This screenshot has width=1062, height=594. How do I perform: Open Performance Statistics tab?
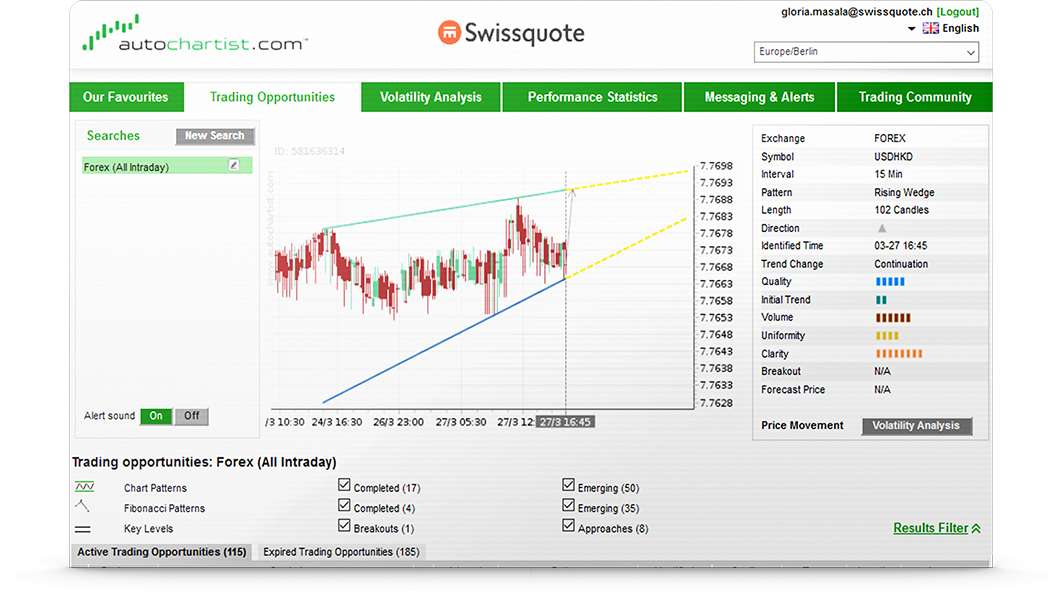coord(593,97)
